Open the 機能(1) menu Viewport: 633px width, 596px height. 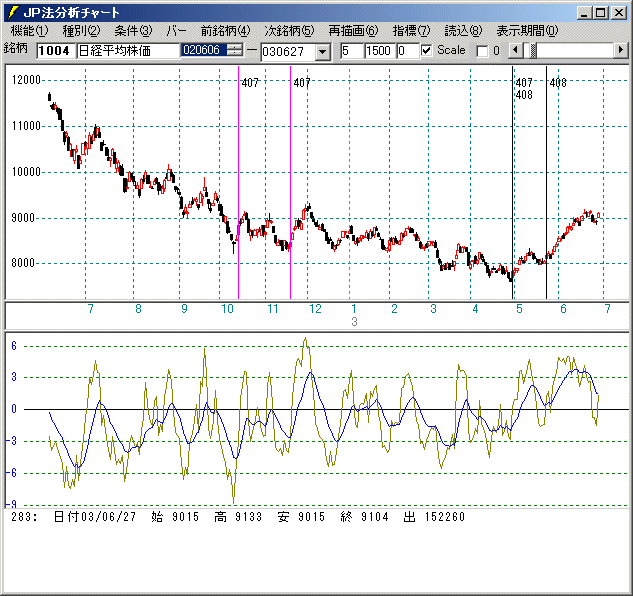[29, 31]
